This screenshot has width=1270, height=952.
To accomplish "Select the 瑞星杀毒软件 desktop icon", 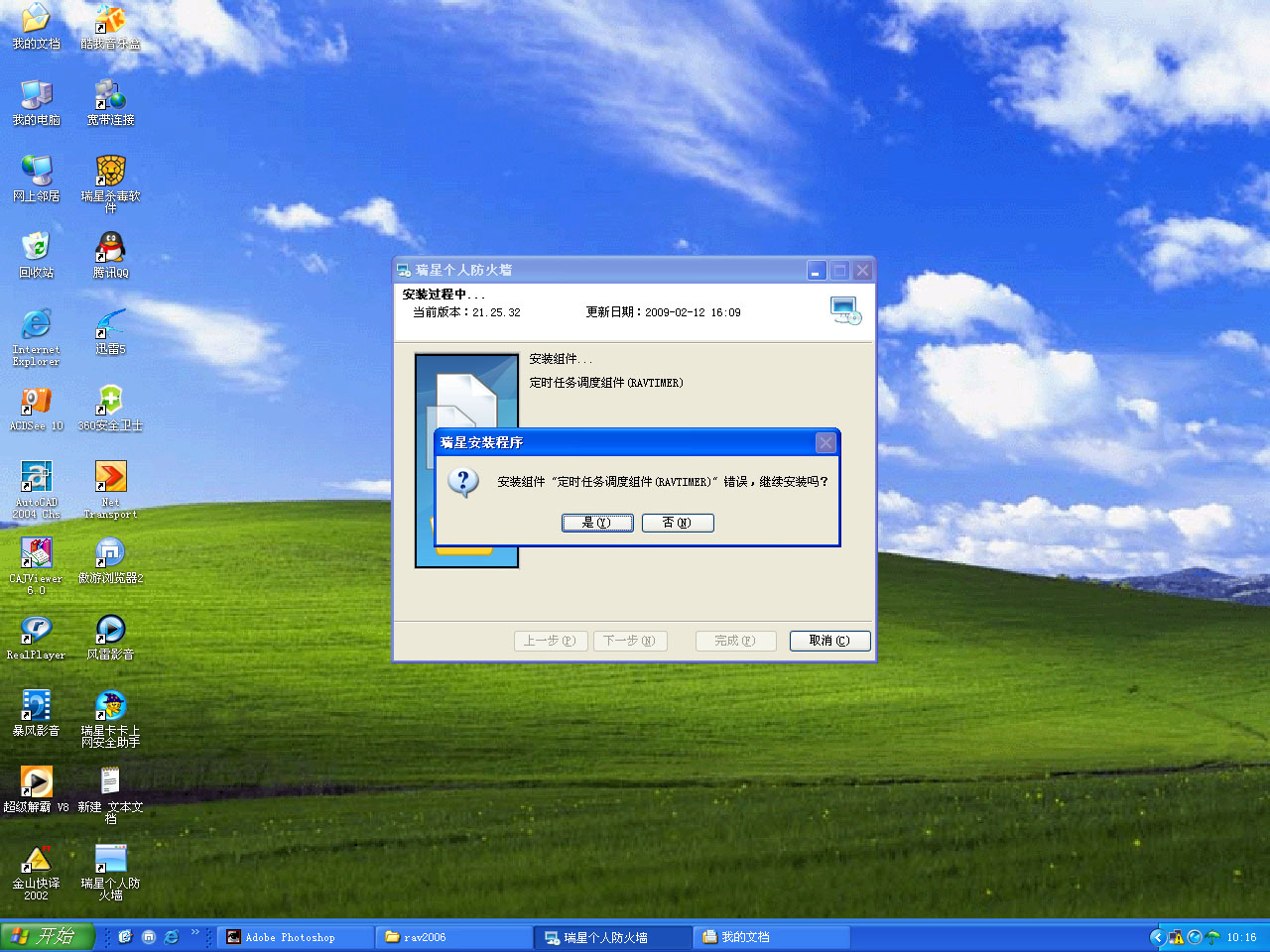I will [110, 179].
